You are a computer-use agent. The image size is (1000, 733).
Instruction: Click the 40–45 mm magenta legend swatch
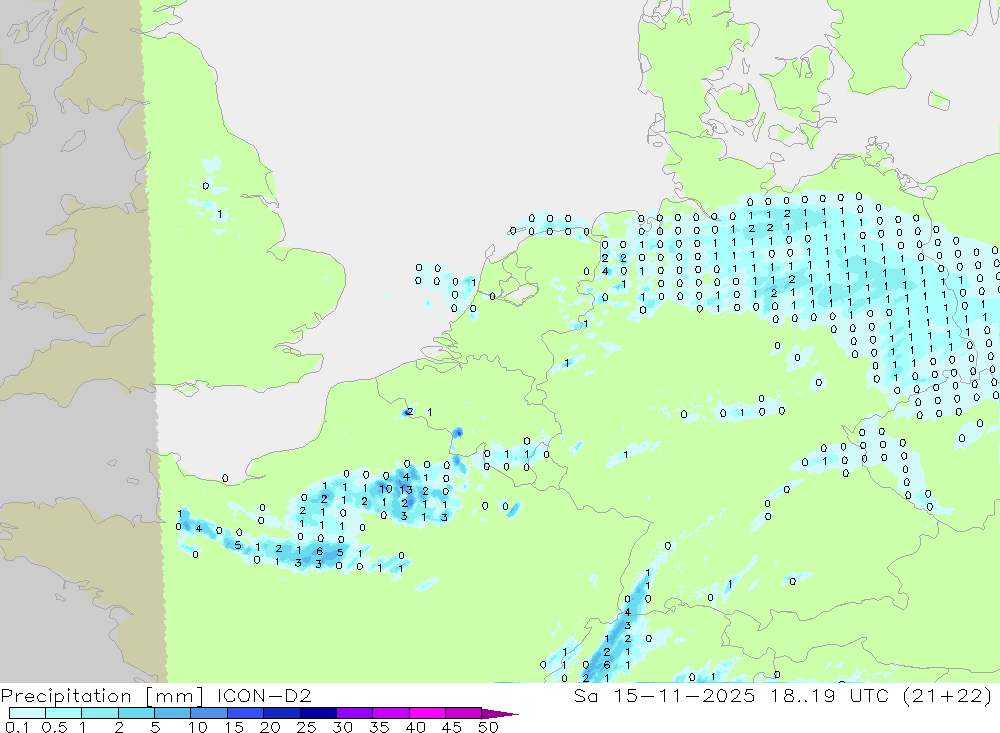[427, 713]
